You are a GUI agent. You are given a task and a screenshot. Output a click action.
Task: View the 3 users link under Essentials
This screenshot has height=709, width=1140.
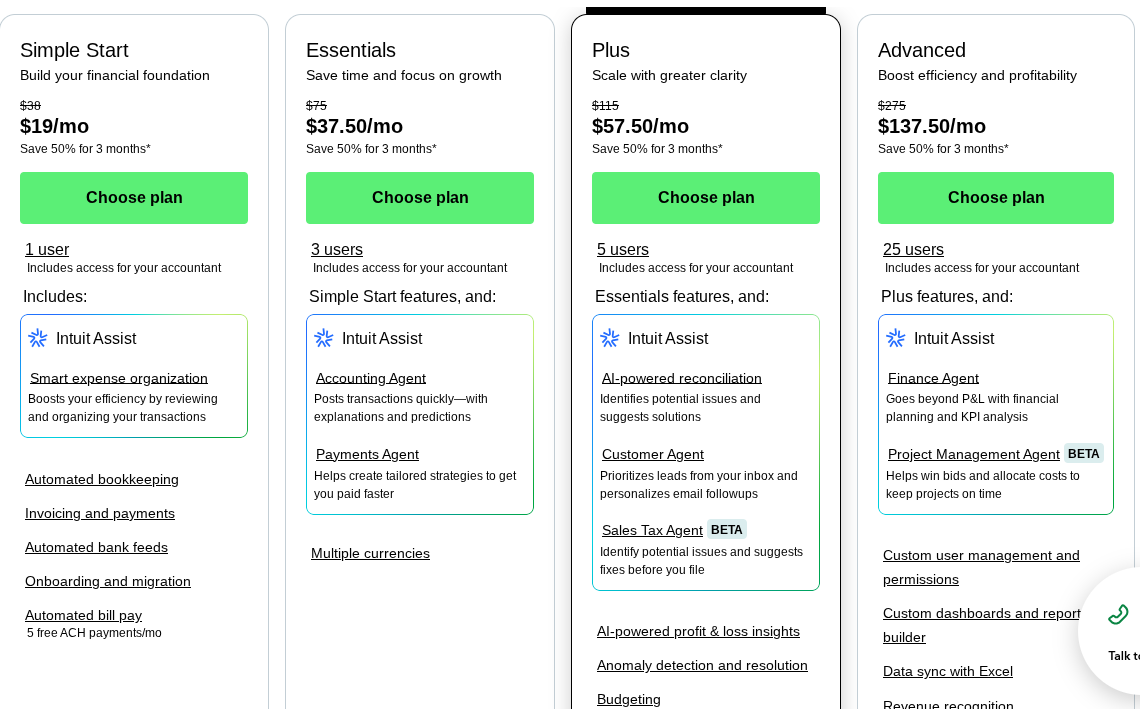point(337,249)
